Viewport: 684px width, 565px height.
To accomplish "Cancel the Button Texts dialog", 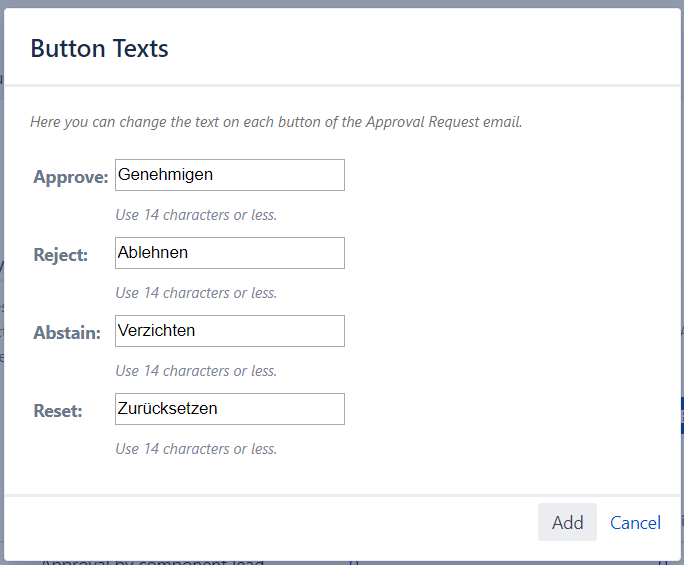I will (635, 522).
